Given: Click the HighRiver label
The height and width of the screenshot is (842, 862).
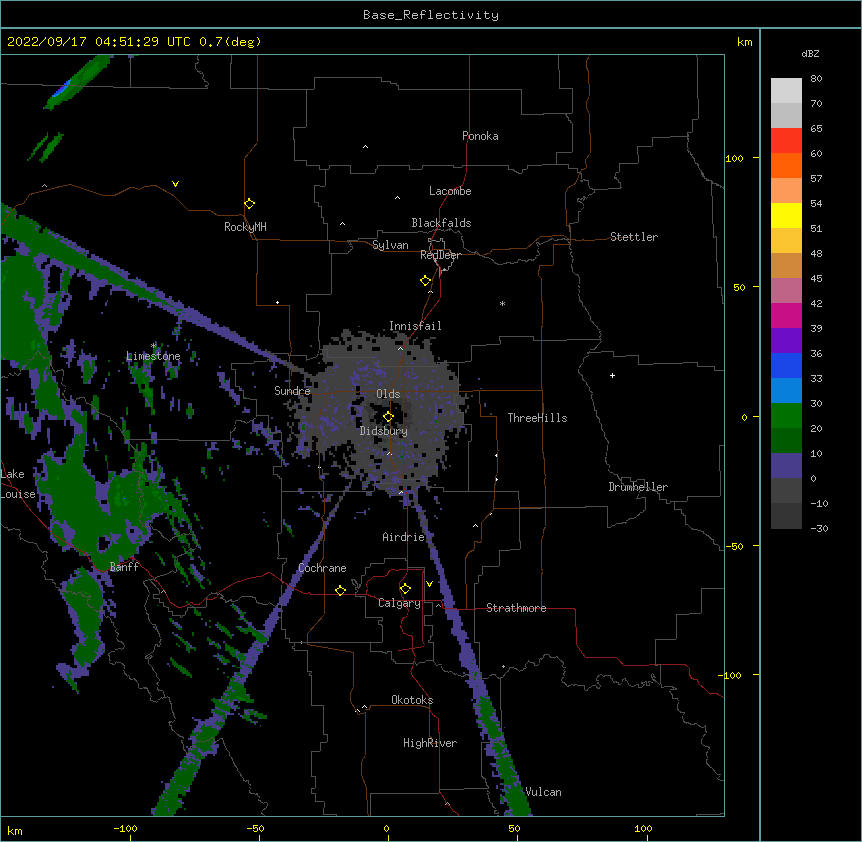Looking at the screenshot, I should 430,743.
